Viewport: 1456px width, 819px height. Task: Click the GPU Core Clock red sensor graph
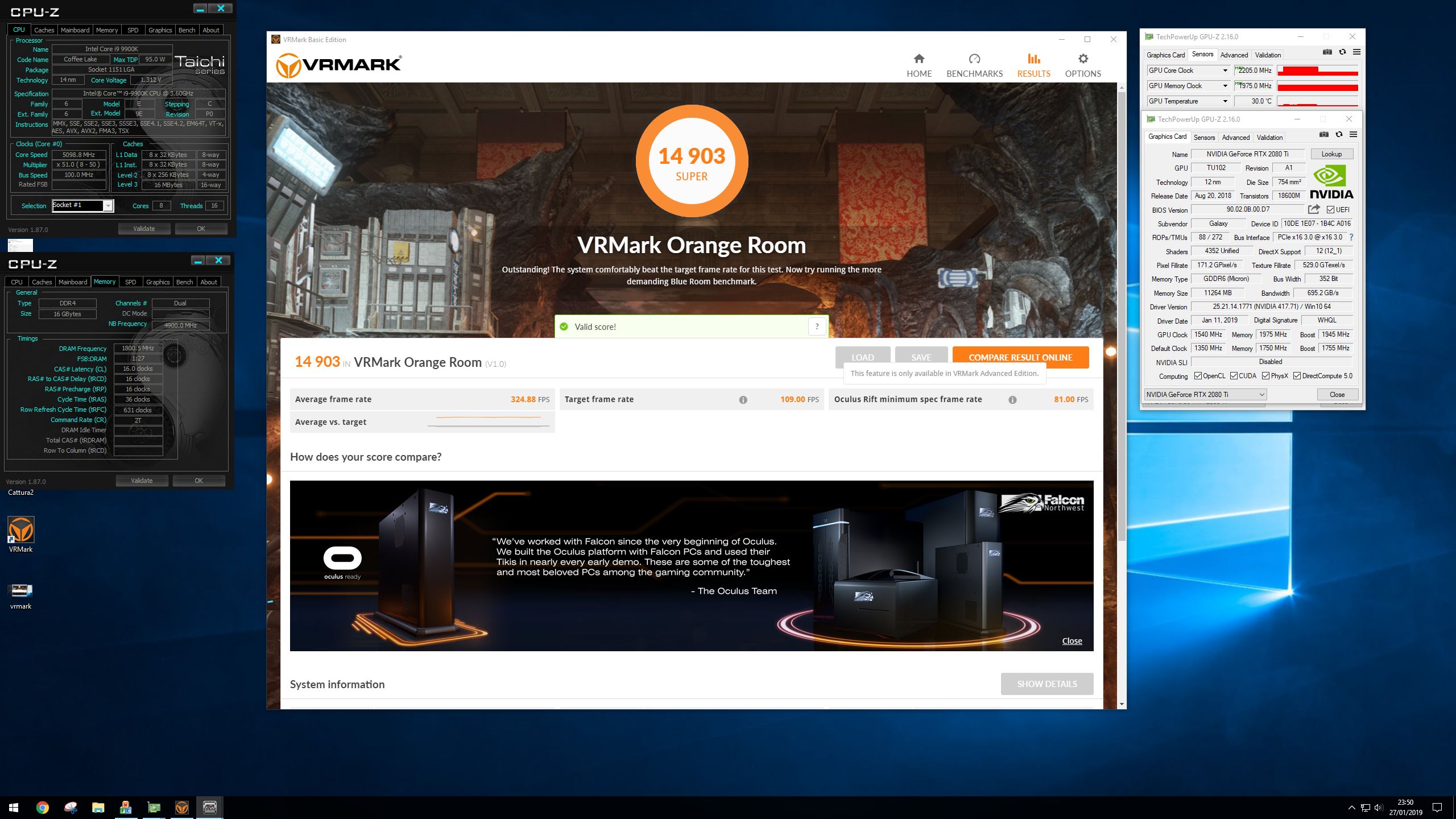click(1318, 71)
